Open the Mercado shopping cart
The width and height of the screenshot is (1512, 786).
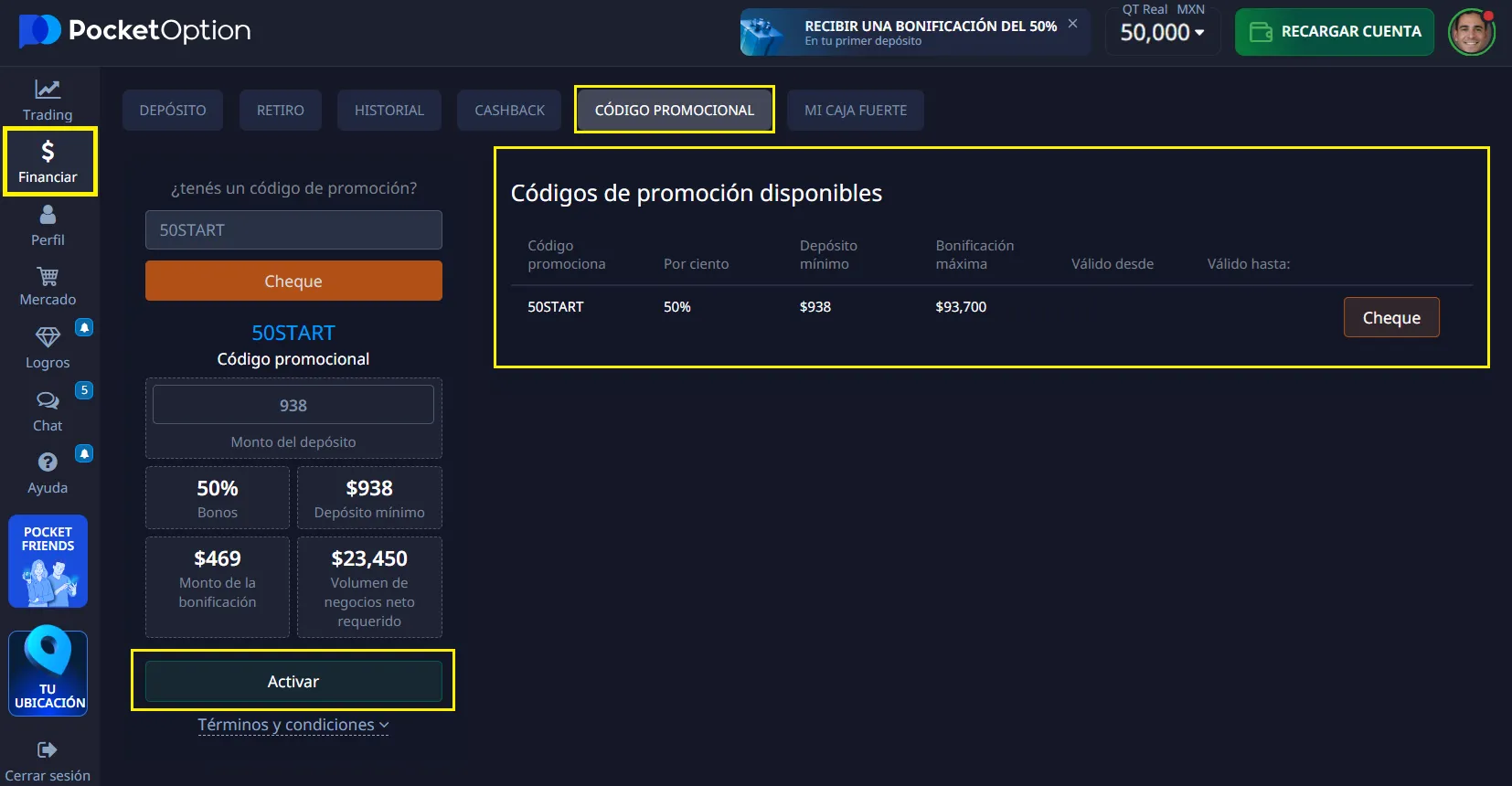click(x=48, y=286)
